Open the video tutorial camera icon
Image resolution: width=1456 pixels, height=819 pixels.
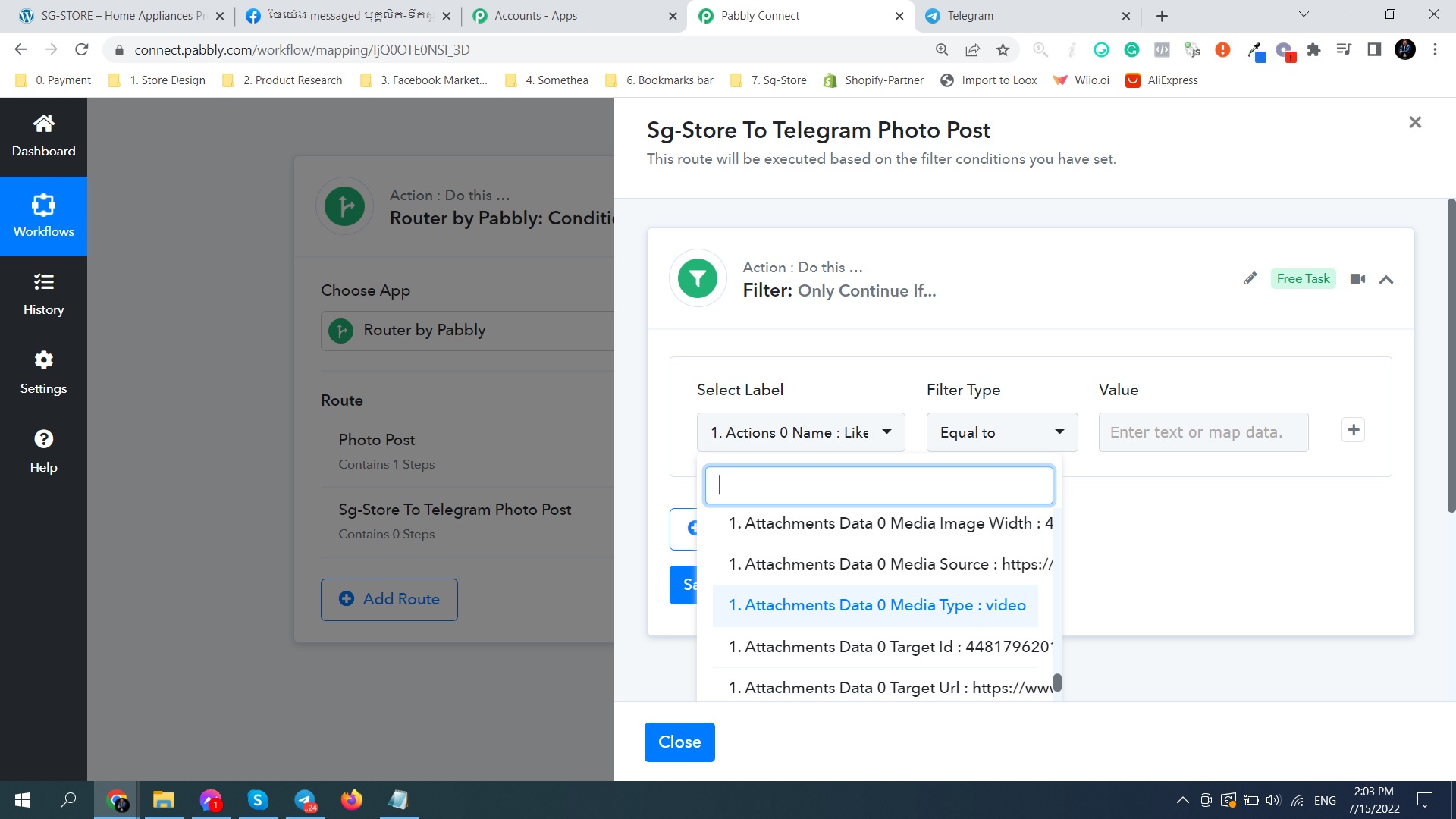coord(1357,279)
